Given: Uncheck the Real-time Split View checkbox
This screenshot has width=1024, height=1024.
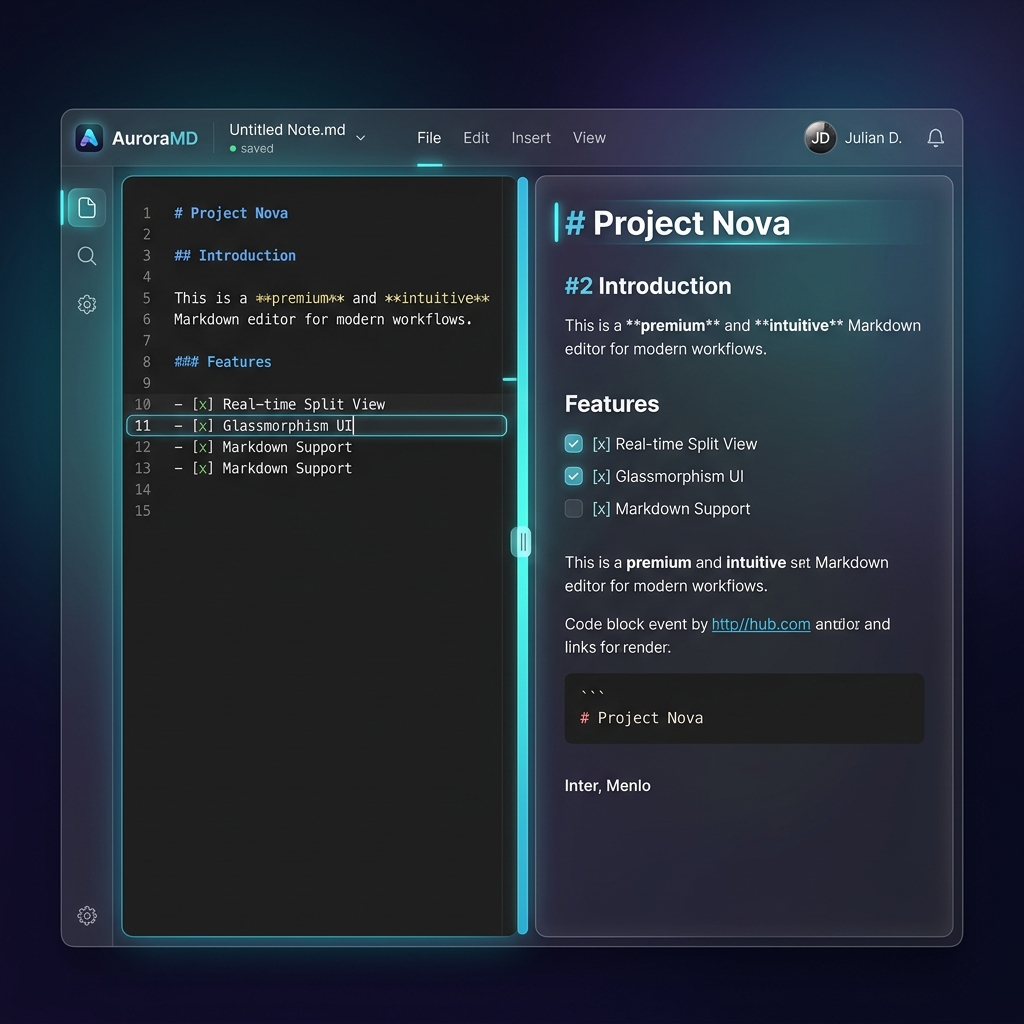Looking at the screenshot, I should (573, 443).
